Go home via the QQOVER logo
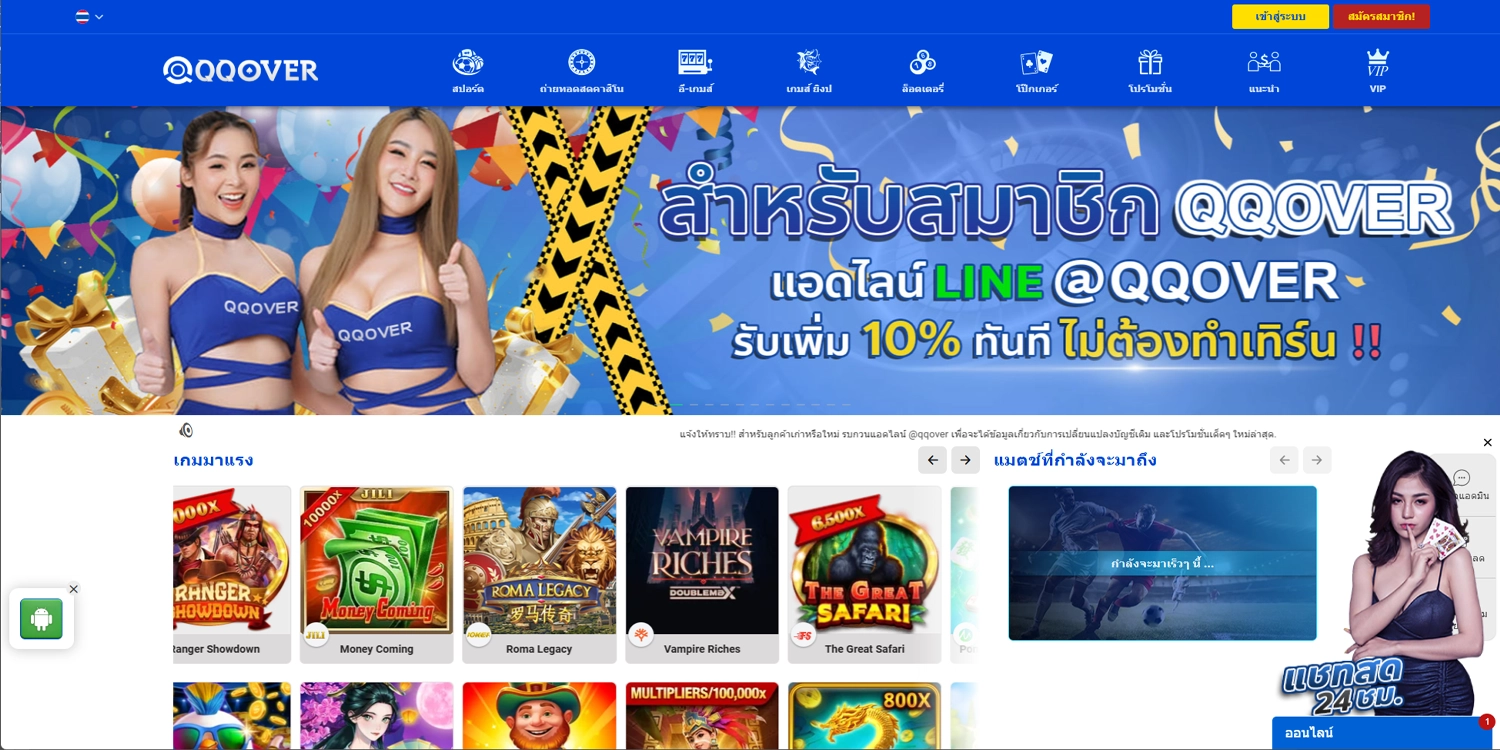Viewport: 1500px width, 750px height. [x=241, y=70]
